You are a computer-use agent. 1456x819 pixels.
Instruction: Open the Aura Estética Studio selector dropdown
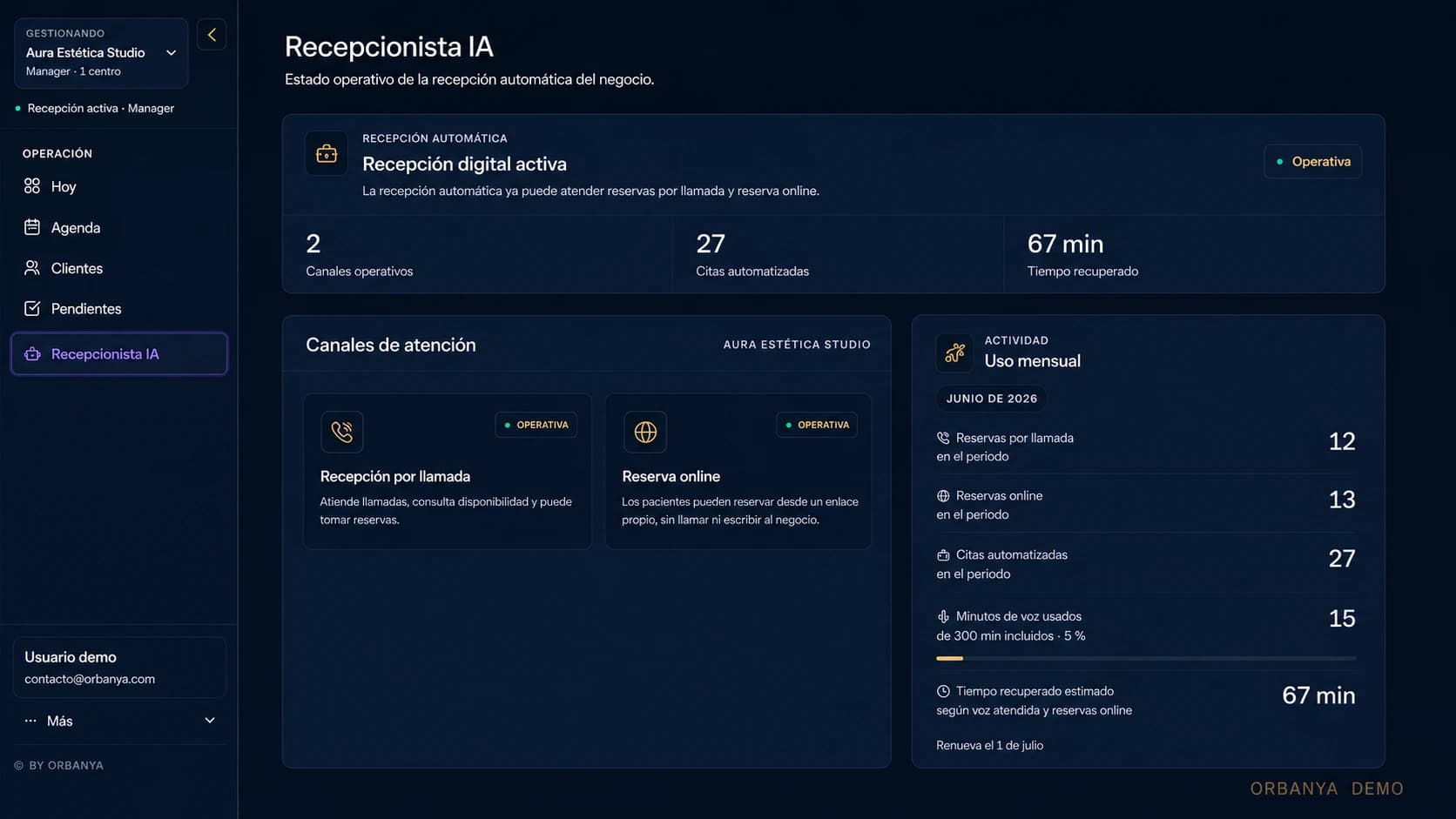pos(101,53)
